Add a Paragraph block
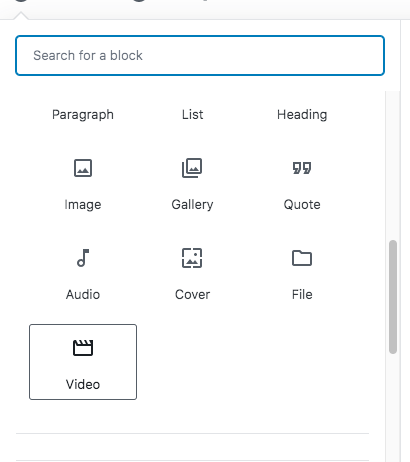Screen dimensions: 410x462 [83, 115]
